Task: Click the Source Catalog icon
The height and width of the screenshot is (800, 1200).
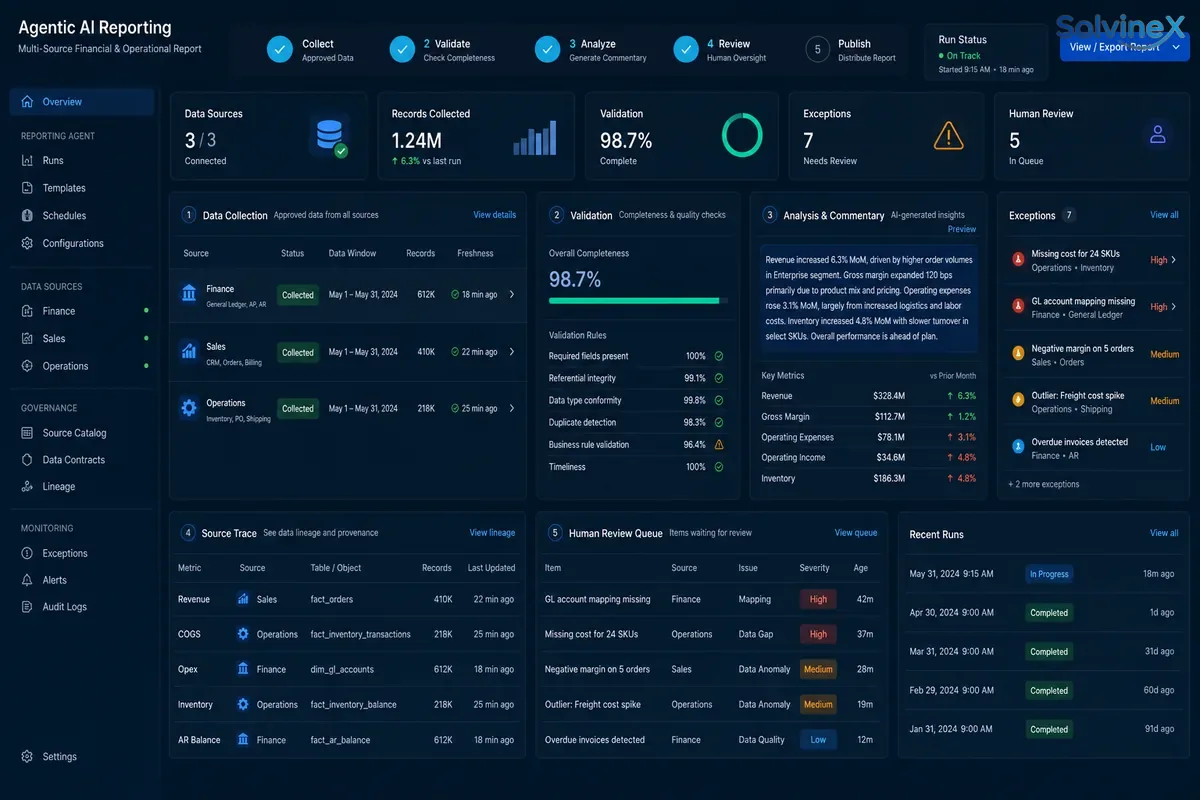Action: (27, 433)
